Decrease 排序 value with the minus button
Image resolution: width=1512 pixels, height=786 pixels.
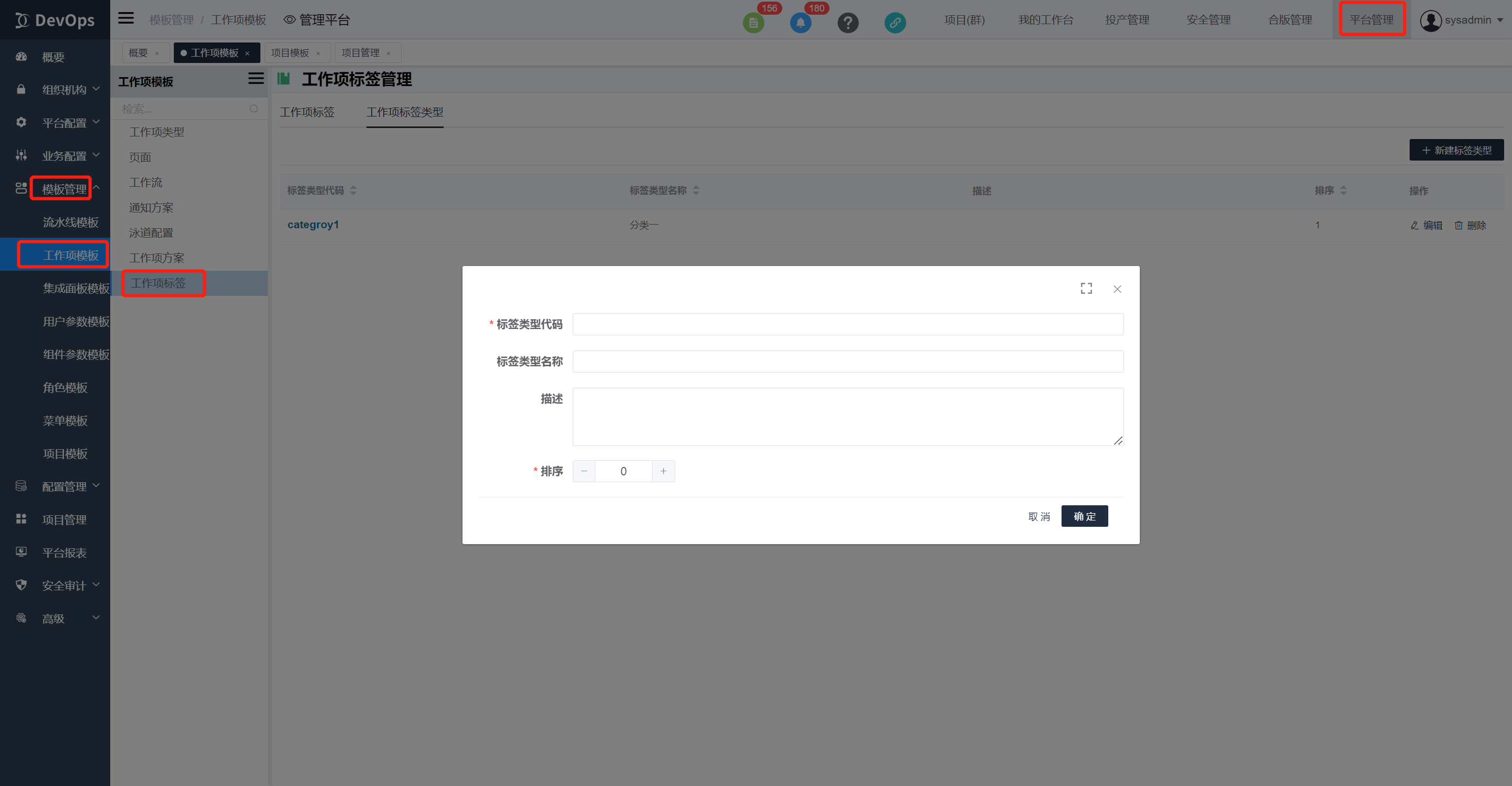coord(584,471)
